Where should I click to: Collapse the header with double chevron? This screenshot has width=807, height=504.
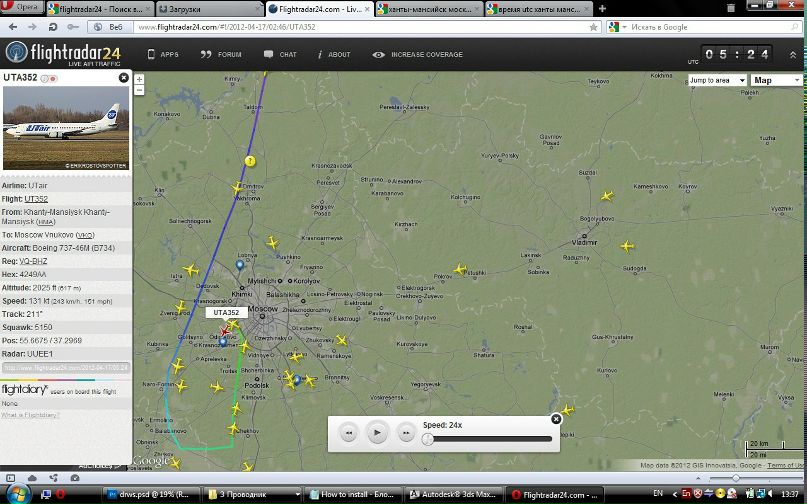click(x=793, y=55)
